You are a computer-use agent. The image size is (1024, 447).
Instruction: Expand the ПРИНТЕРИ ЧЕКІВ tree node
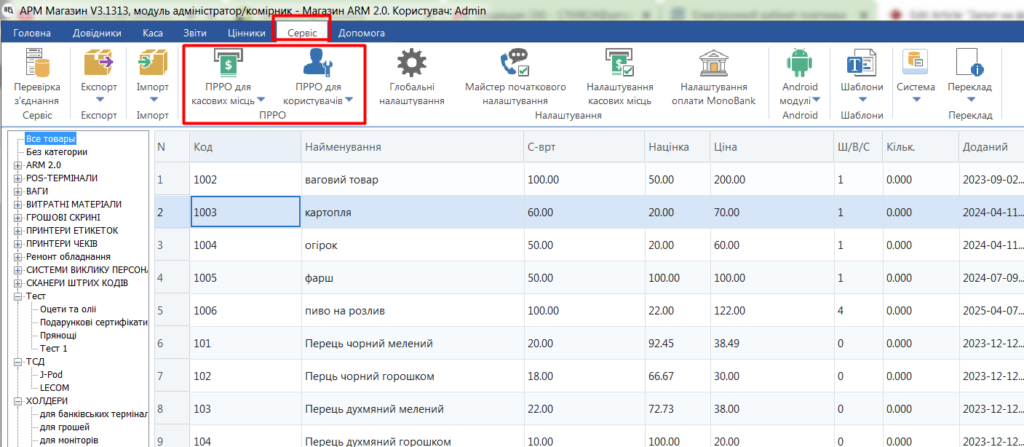tap(18, 244)
